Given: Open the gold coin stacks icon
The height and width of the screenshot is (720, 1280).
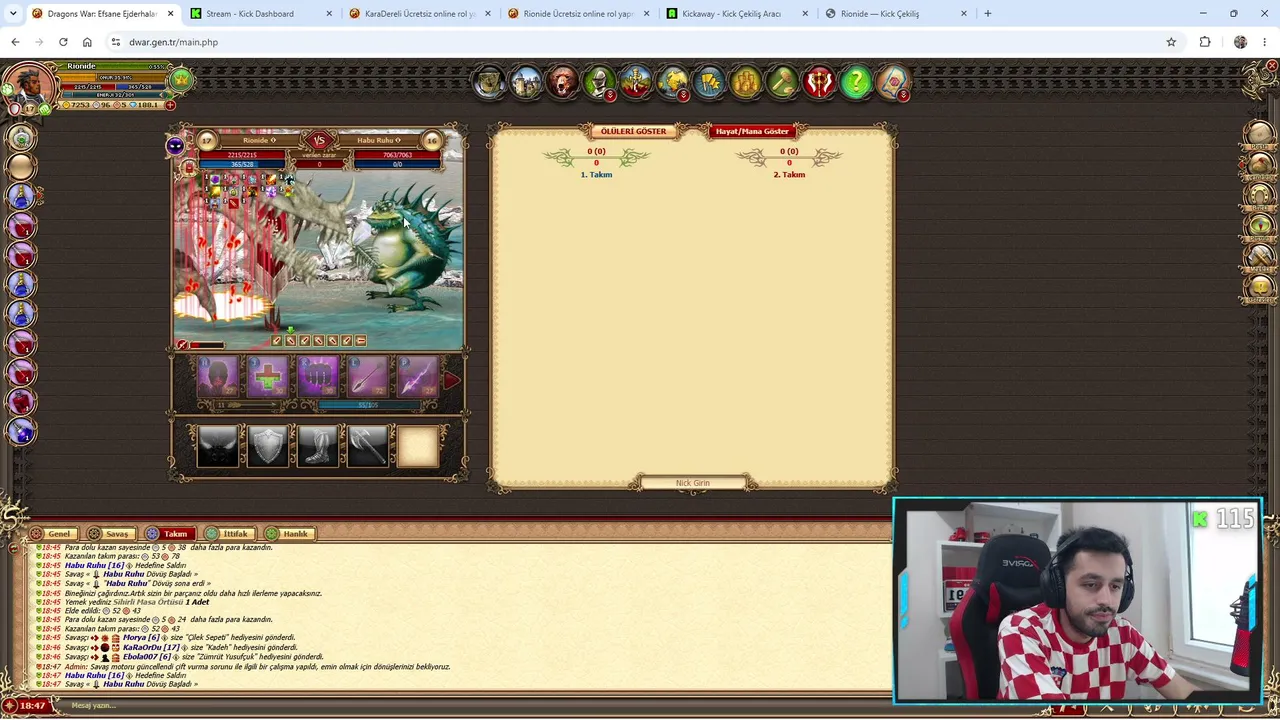Looking at the screenshot, I should [x=746, y=82].
